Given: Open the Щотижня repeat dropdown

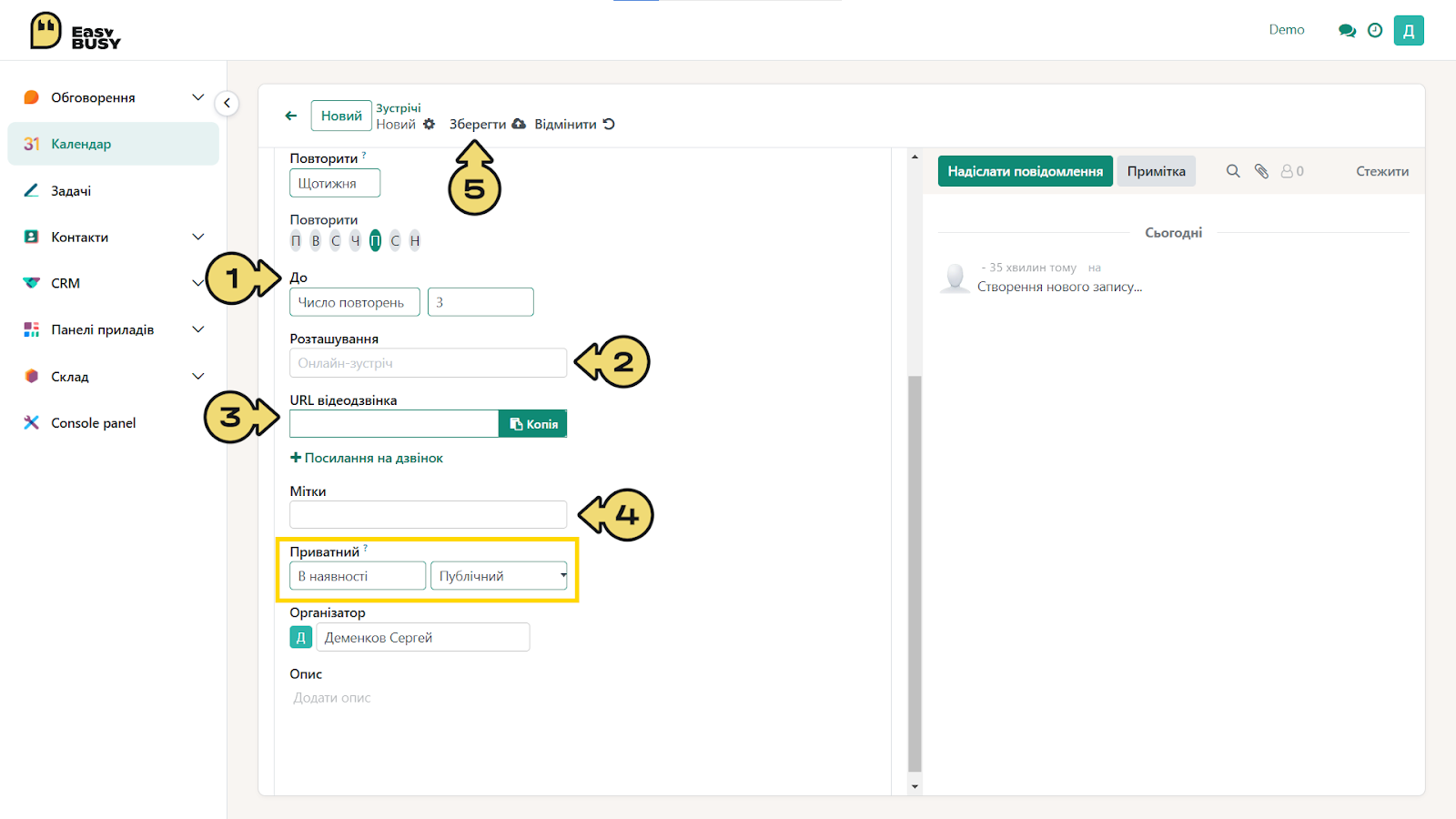Looking at the screenshot, I should tap(335, 183).
